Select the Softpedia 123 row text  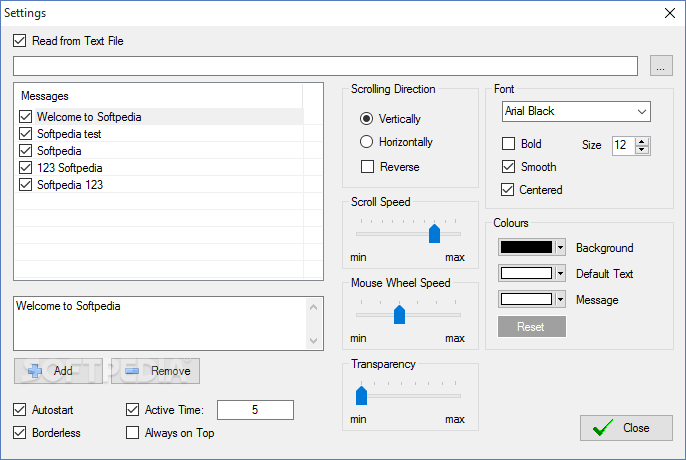(70, 185)
